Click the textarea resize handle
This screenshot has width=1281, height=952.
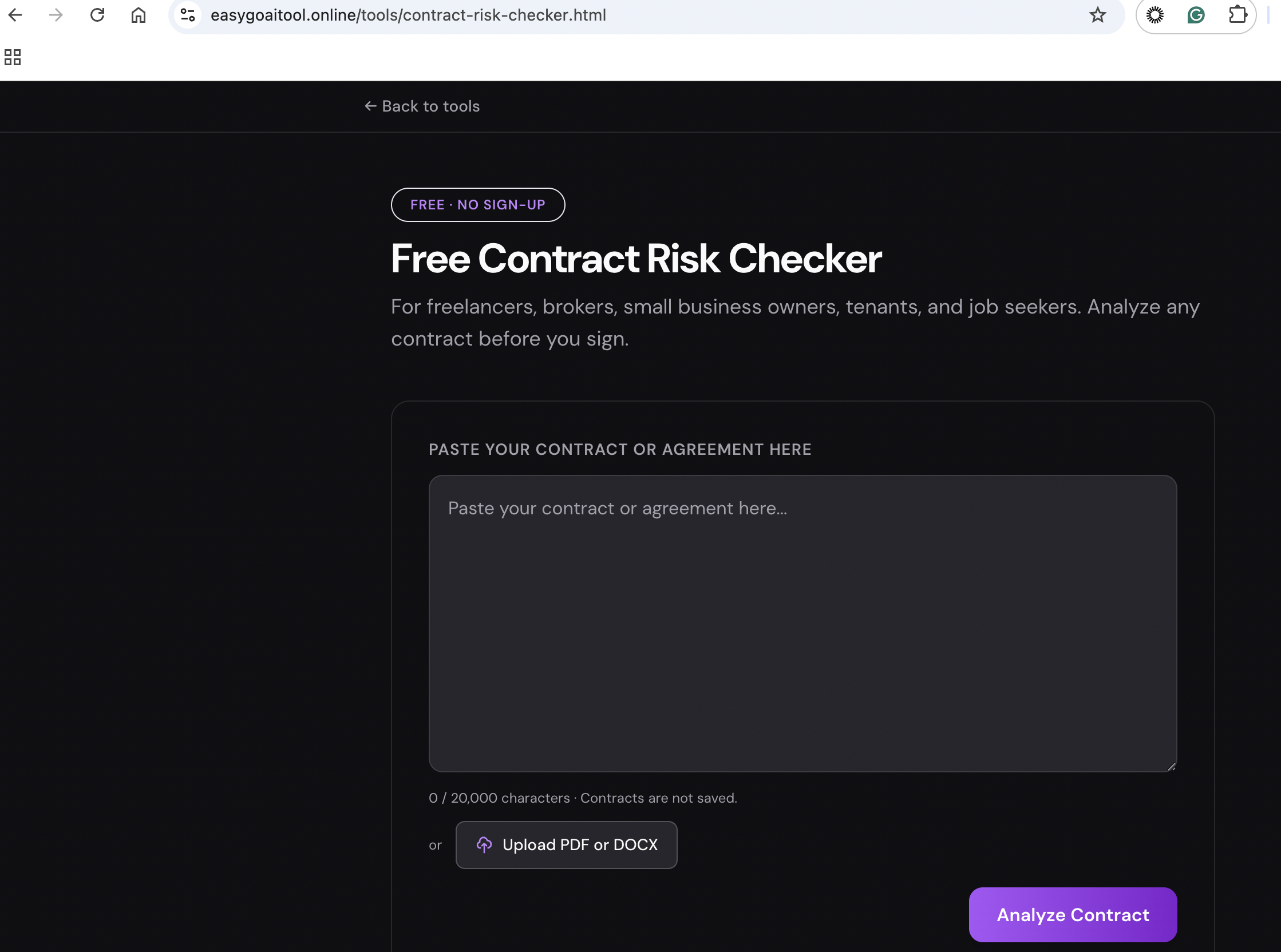(1171, 767)
